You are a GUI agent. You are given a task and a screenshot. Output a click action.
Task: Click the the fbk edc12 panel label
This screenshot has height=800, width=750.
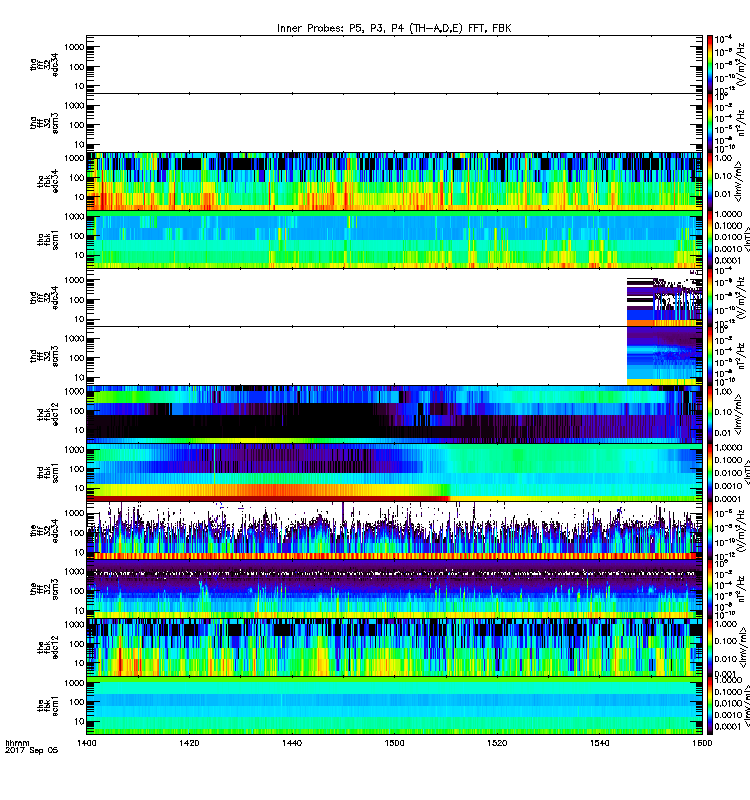[48, 647]
